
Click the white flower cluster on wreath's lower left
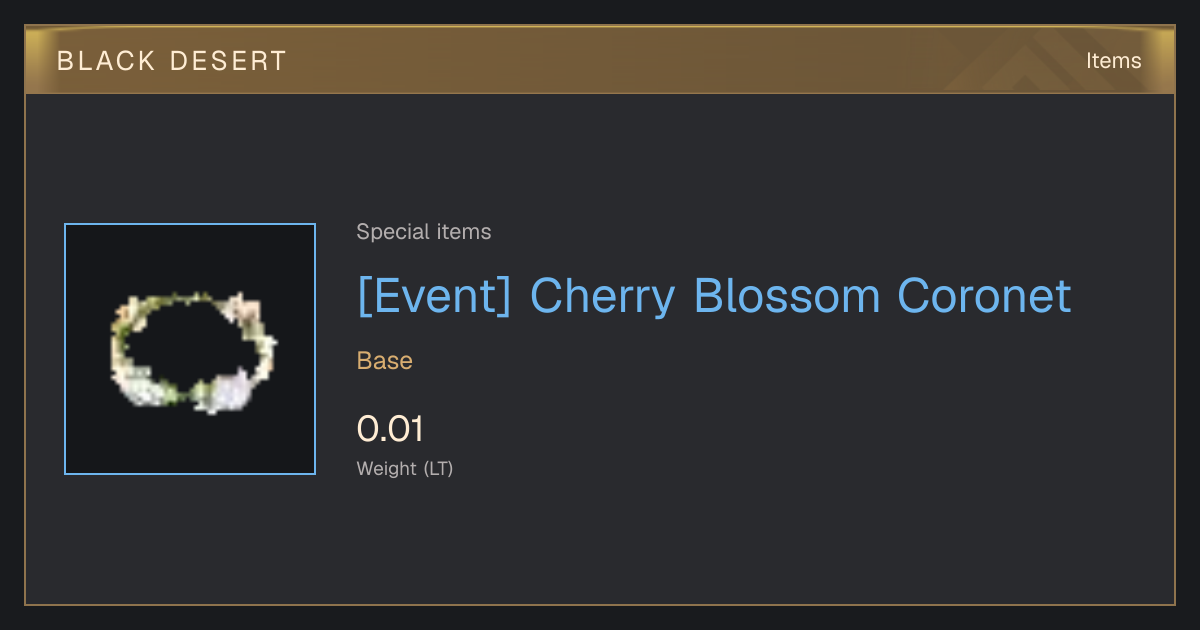pyautogui.click(x=148, y=385)
